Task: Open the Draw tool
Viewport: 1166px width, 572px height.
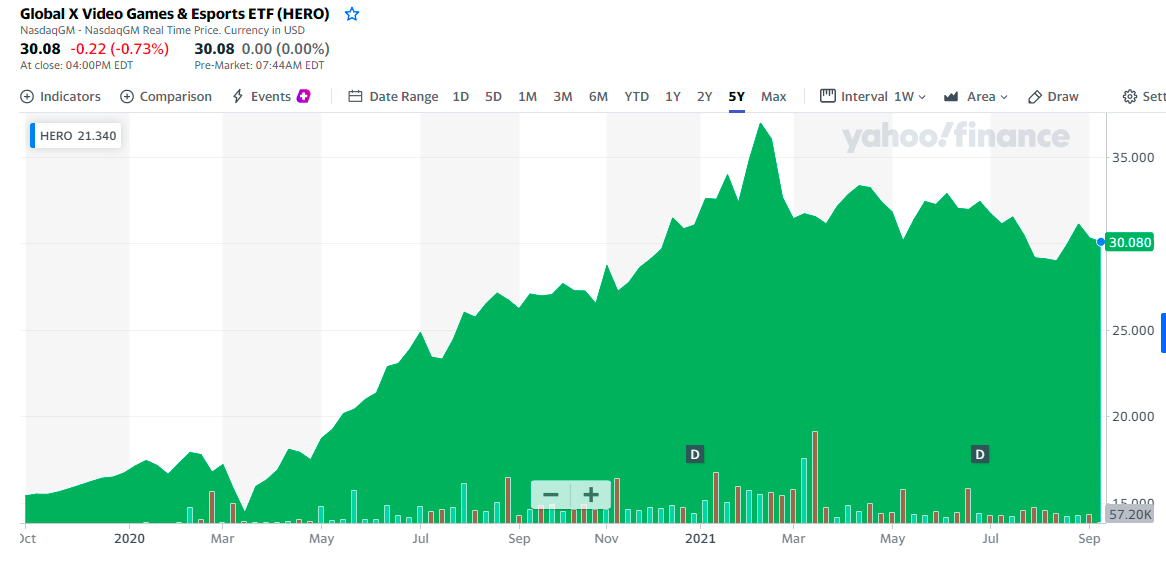Action: [x=1053, y=97]
